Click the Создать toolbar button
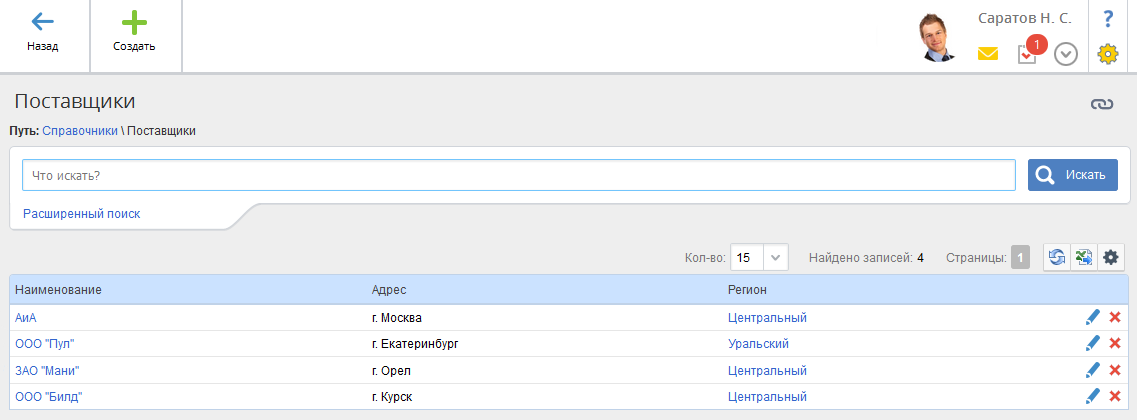 click(134, 35)
